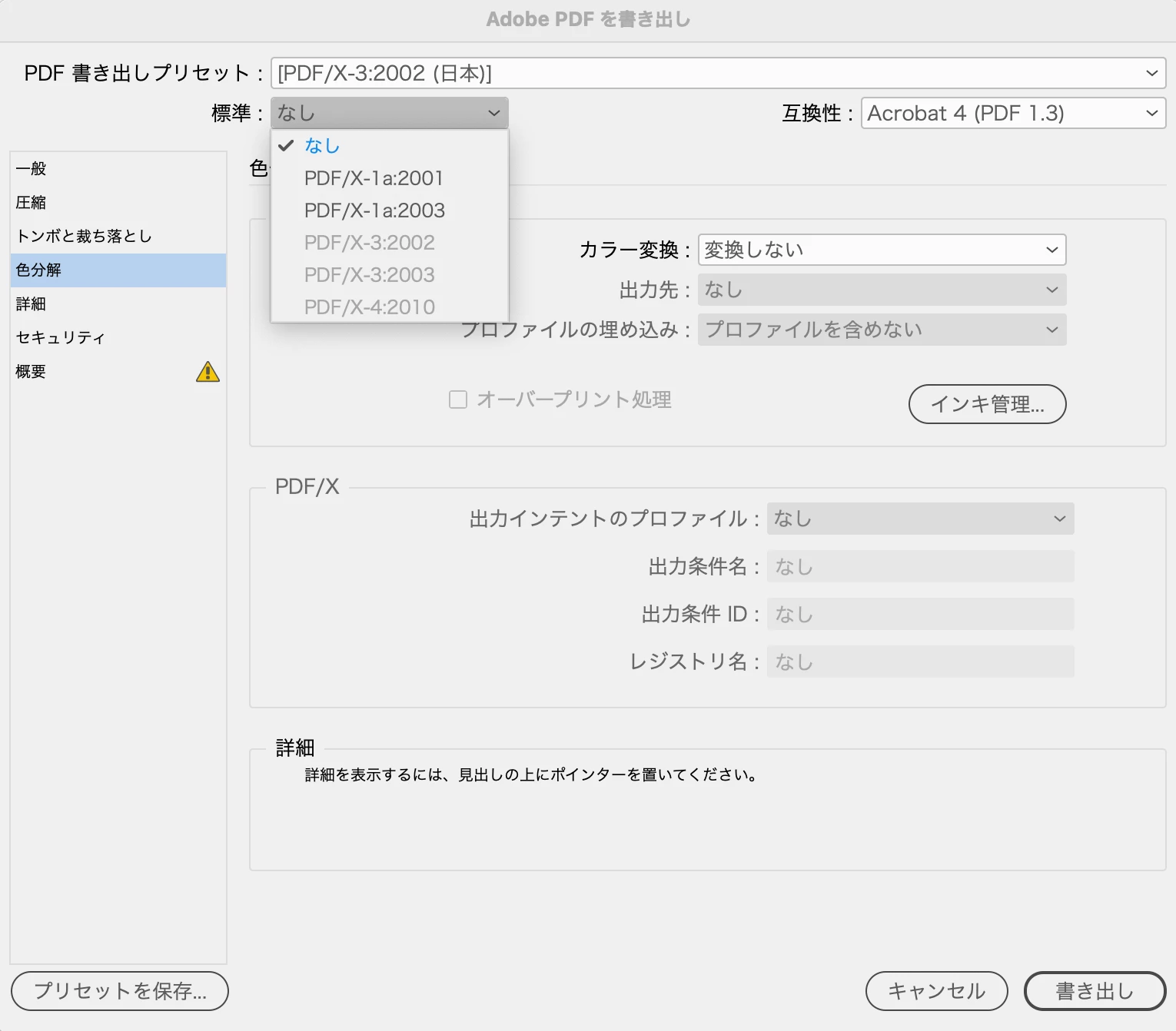
Task: Switch to the 一般 panel
Action: pyautogui.click(x=118, y=169)
